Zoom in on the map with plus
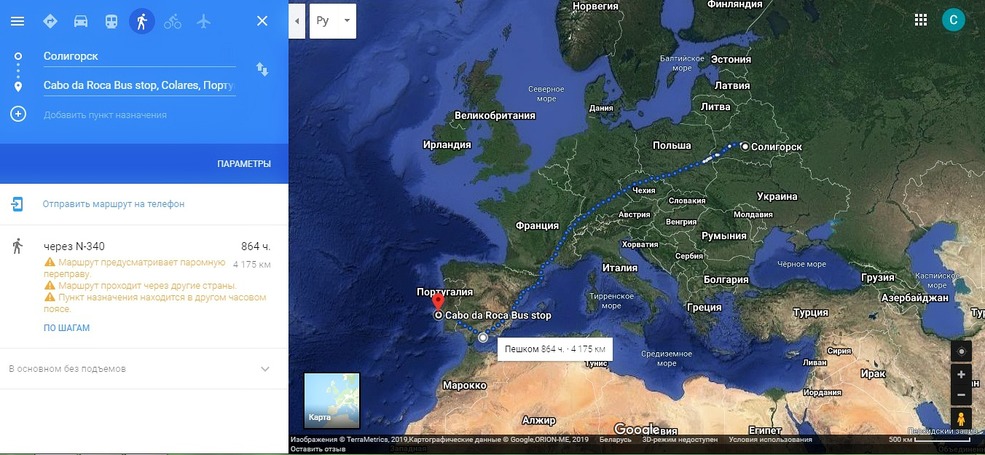This screenshot has height=455, width=985. 961,375
